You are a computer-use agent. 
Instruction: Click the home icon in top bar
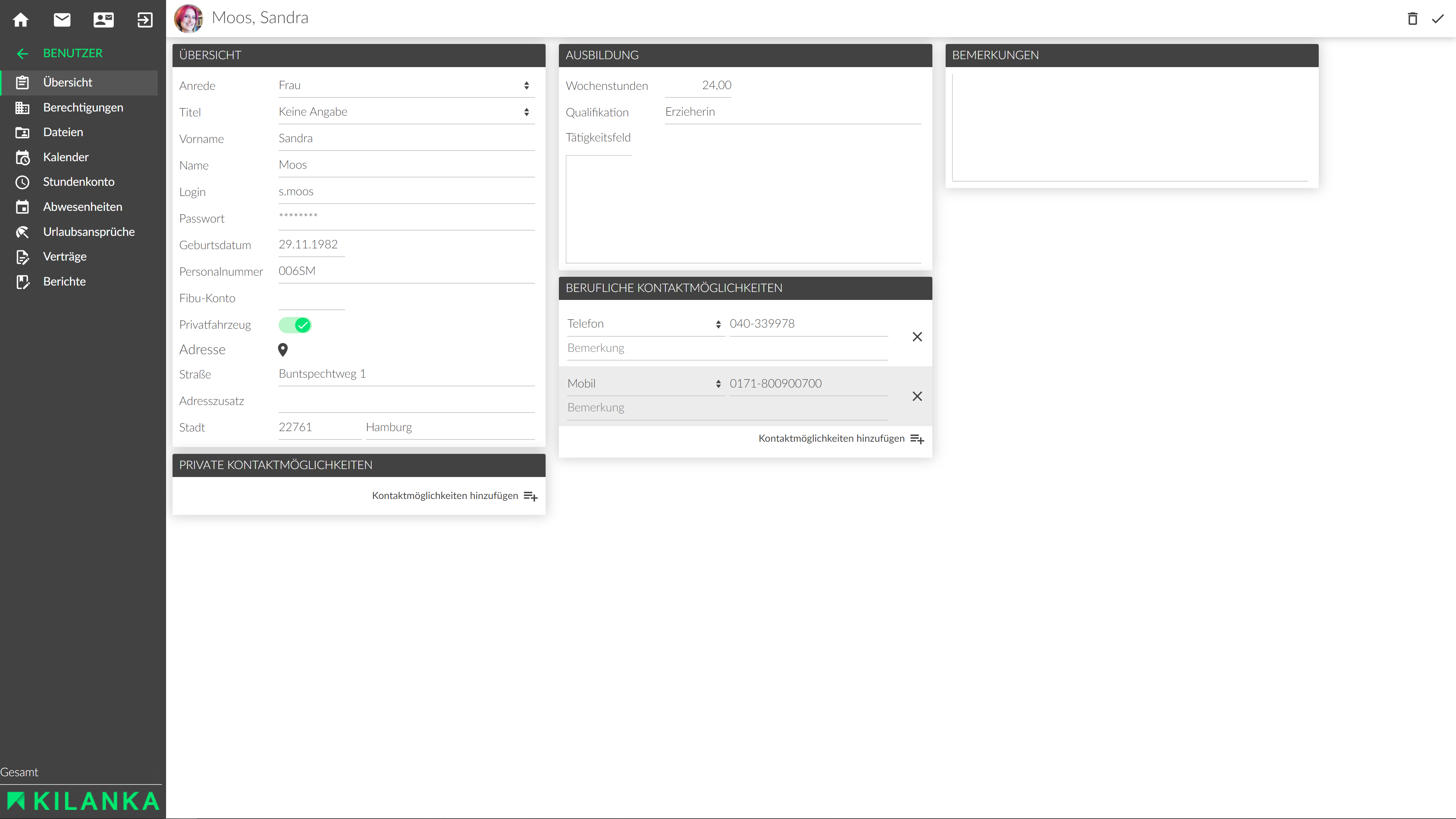21,20
